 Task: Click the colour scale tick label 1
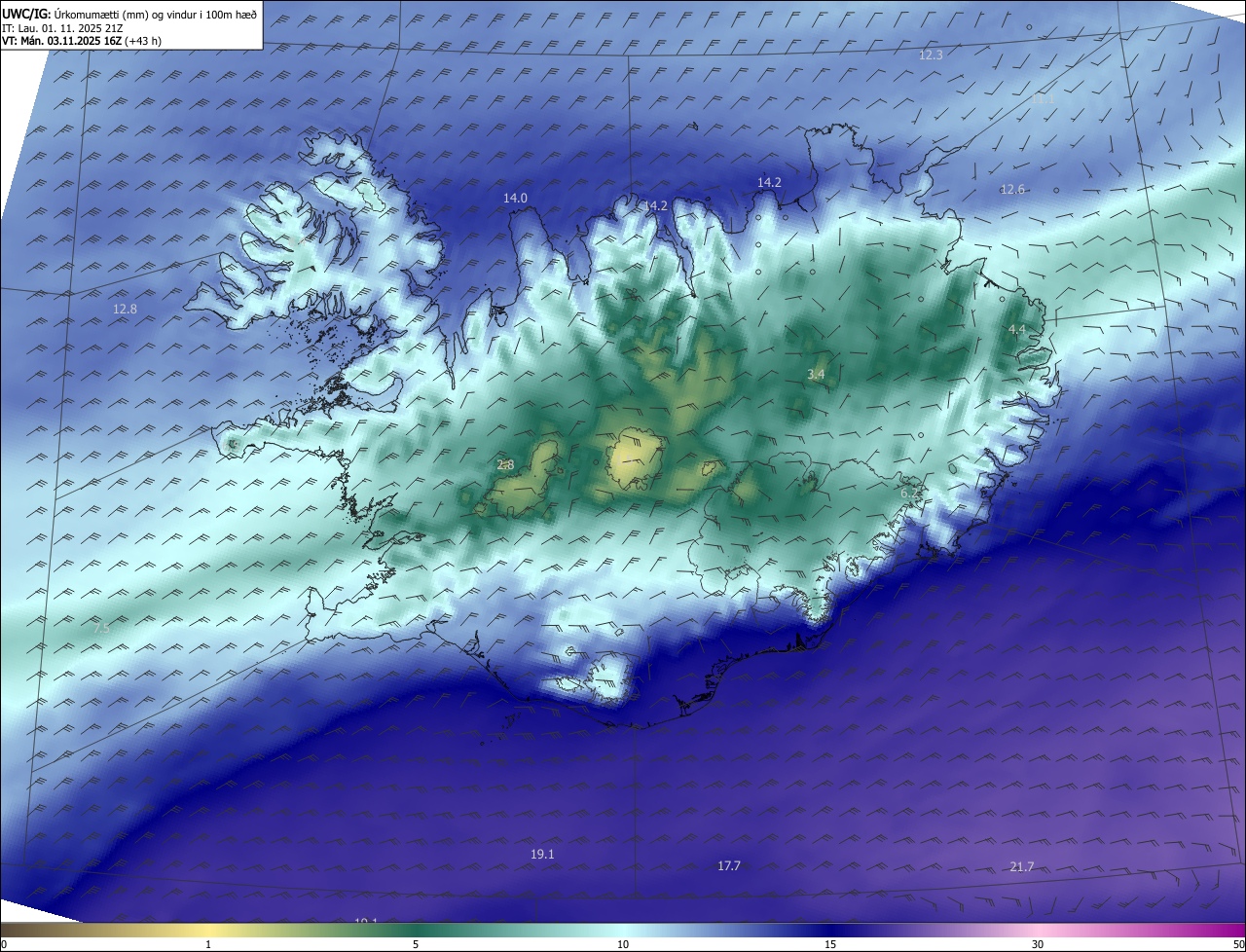point(208,944)
